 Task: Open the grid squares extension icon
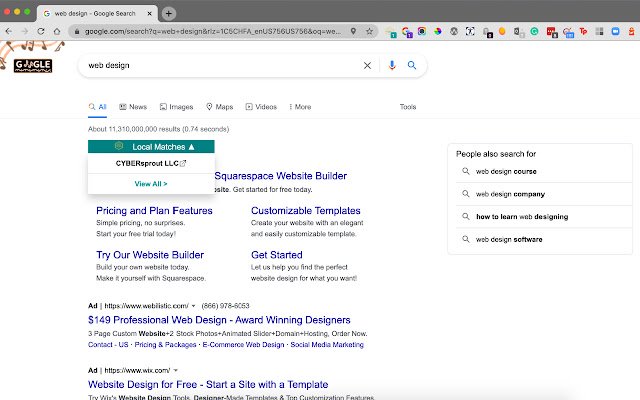pos(599,31)
